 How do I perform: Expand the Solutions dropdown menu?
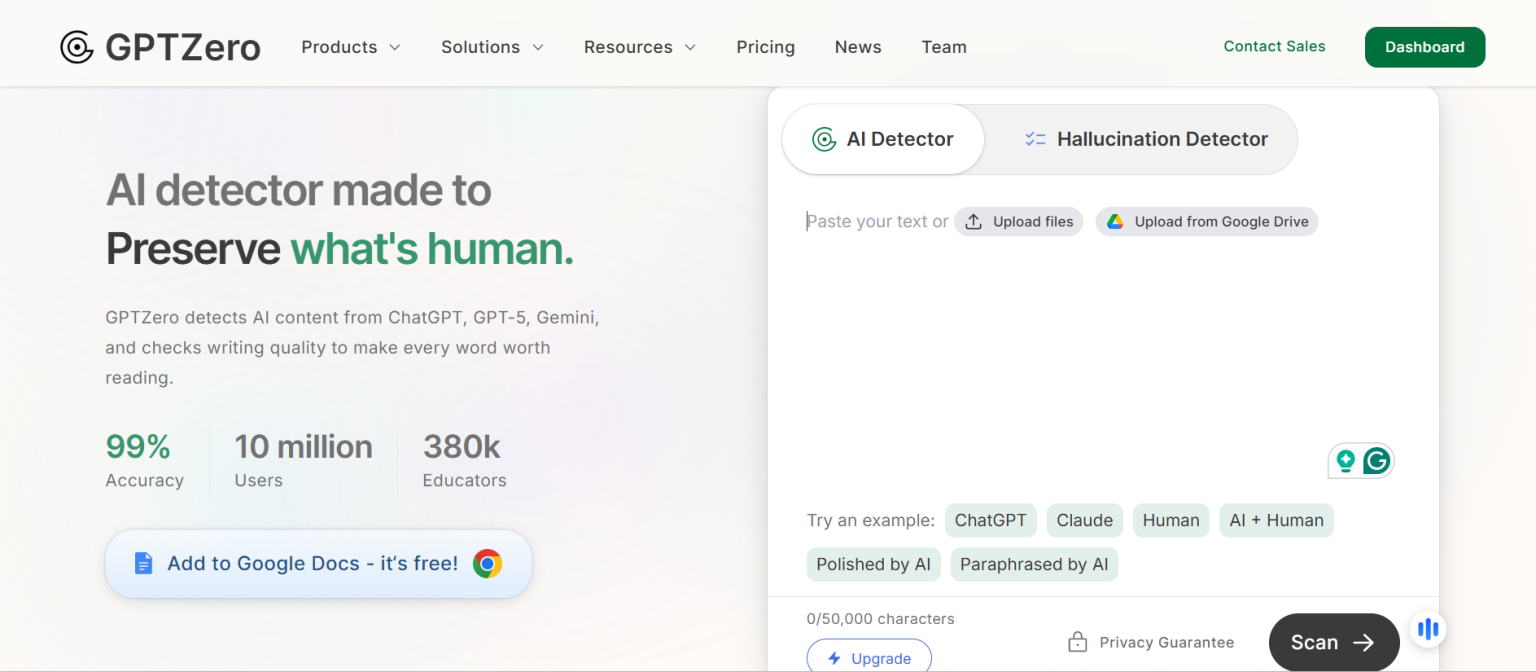tap(492, 47)
